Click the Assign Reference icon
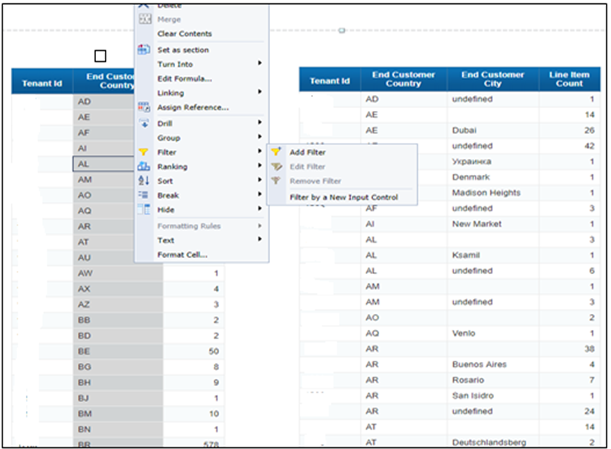611x449 pixels. point(143,107)
